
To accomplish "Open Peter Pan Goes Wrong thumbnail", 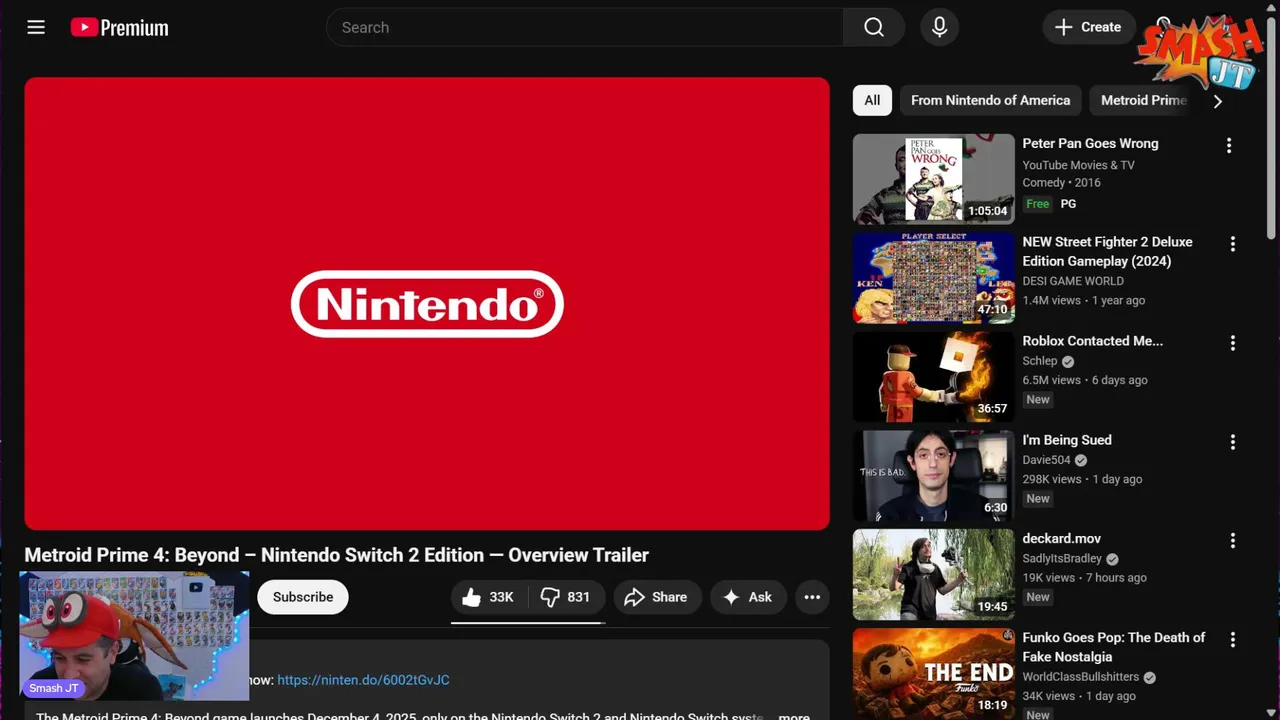I will [x=934, y=179].
